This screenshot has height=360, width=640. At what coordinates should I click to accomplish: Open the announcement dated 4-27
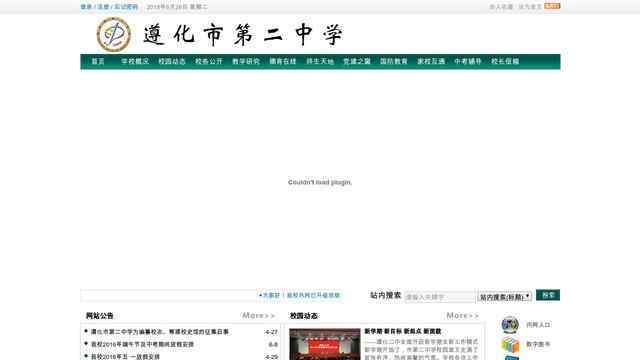point(160,332)
